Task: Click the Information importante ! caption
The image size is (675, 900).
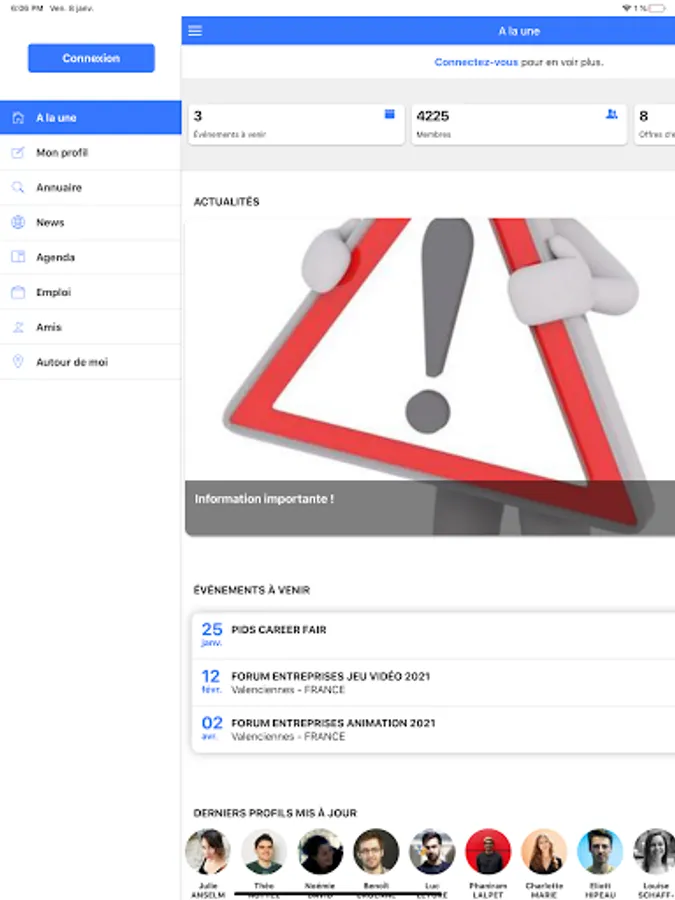Action: point(264,499)
